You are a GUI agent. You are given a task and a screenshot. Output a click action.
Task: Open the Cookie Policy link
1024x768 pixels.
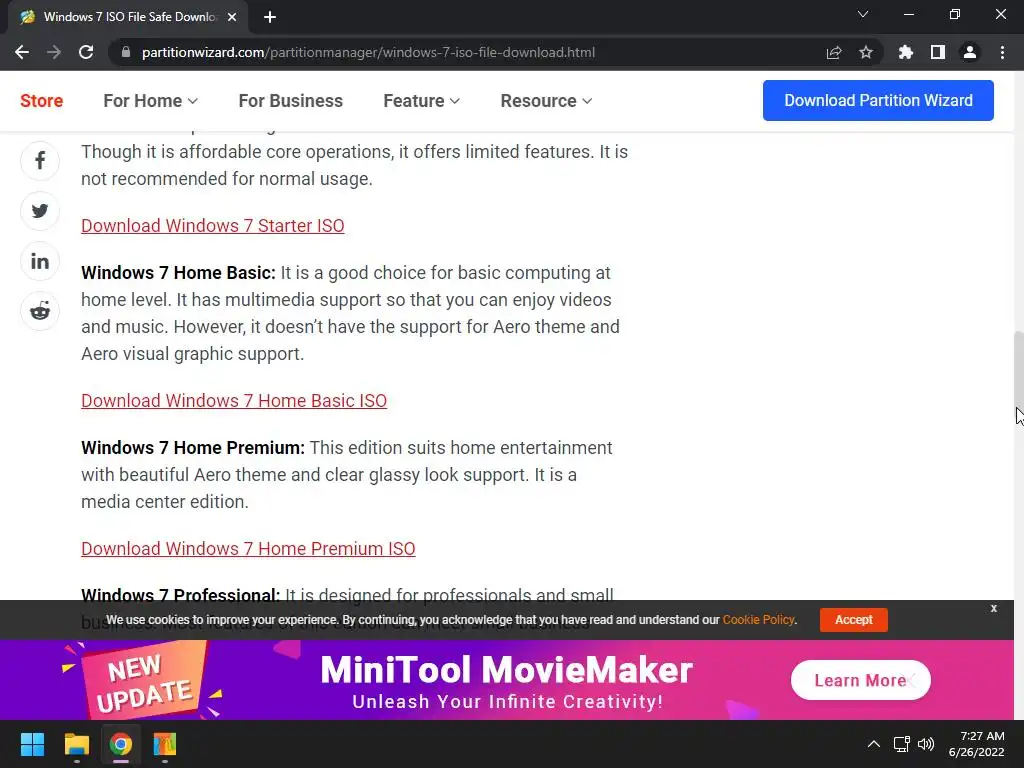click(758, 620)
